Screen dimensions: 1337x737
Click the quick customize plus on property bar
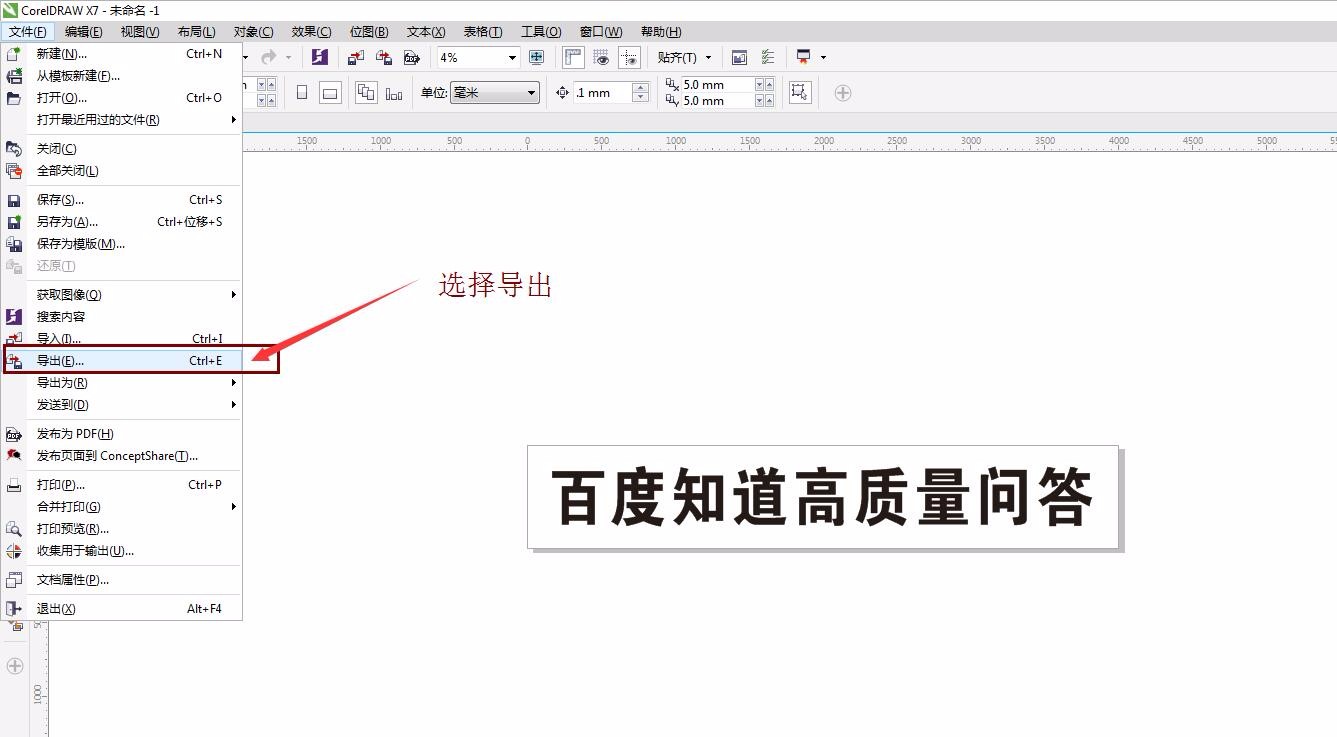tap(843, 93)
